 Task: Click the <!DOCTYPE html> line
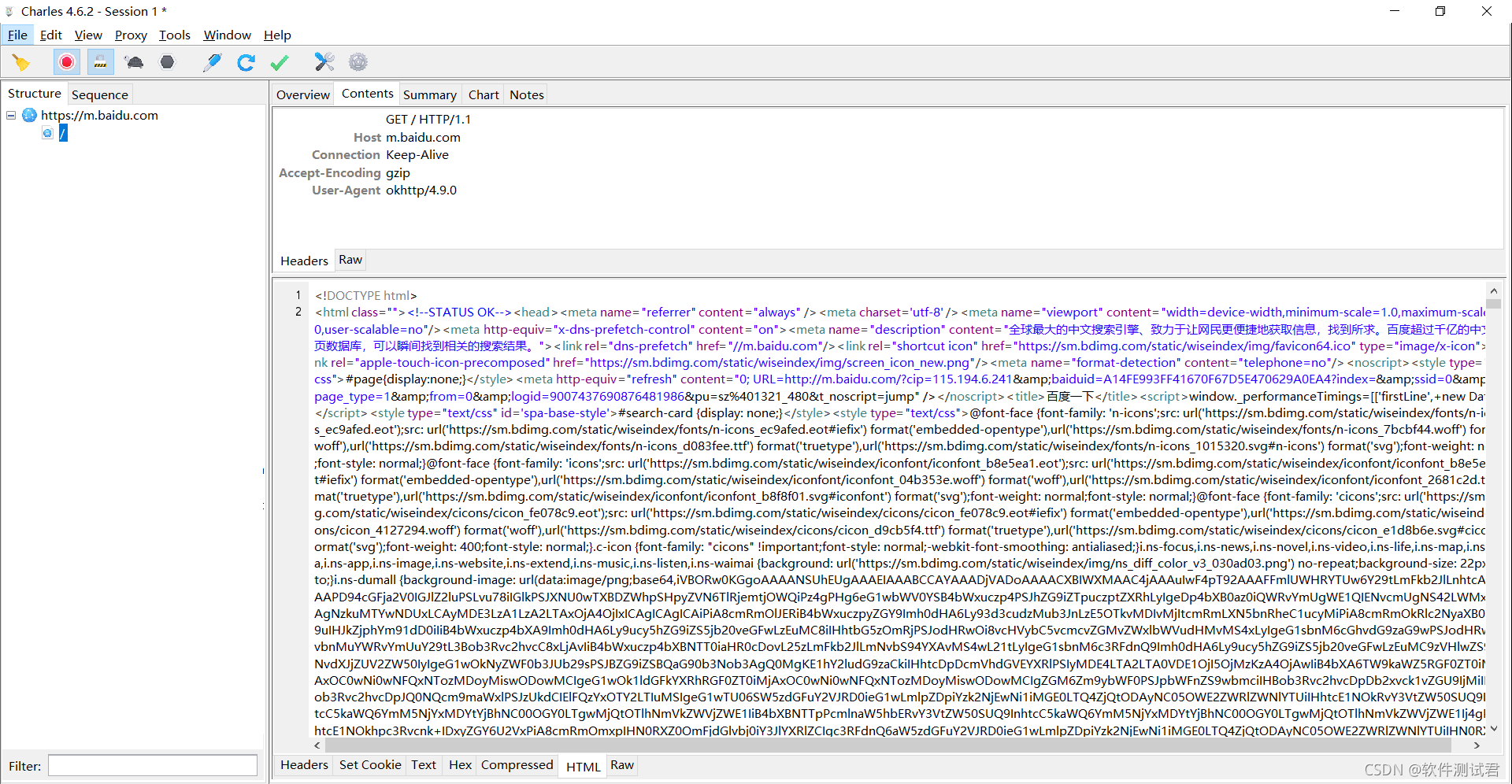pos(365,296)
